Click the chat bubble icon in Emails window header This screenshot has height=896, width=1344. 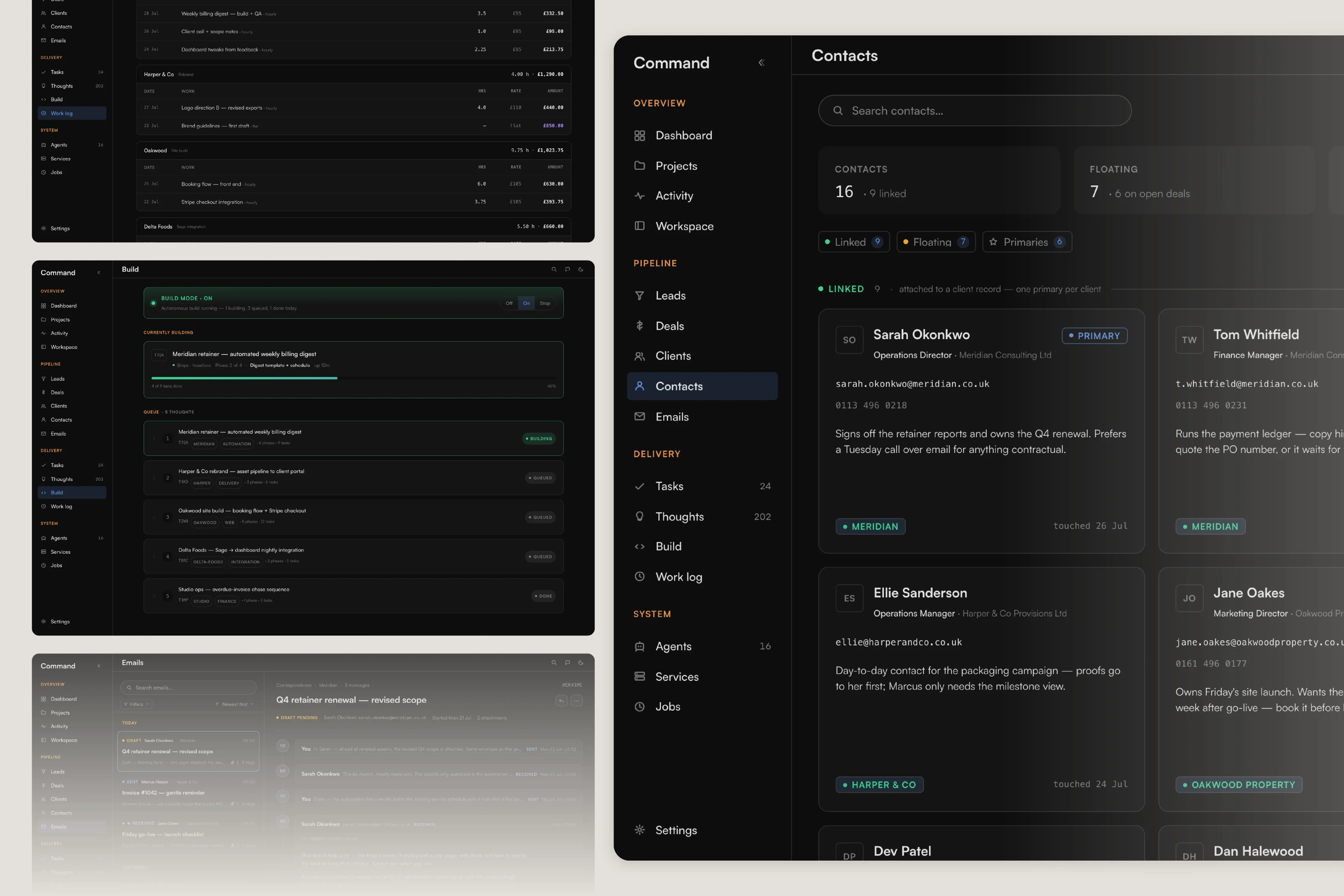(567, 662)
